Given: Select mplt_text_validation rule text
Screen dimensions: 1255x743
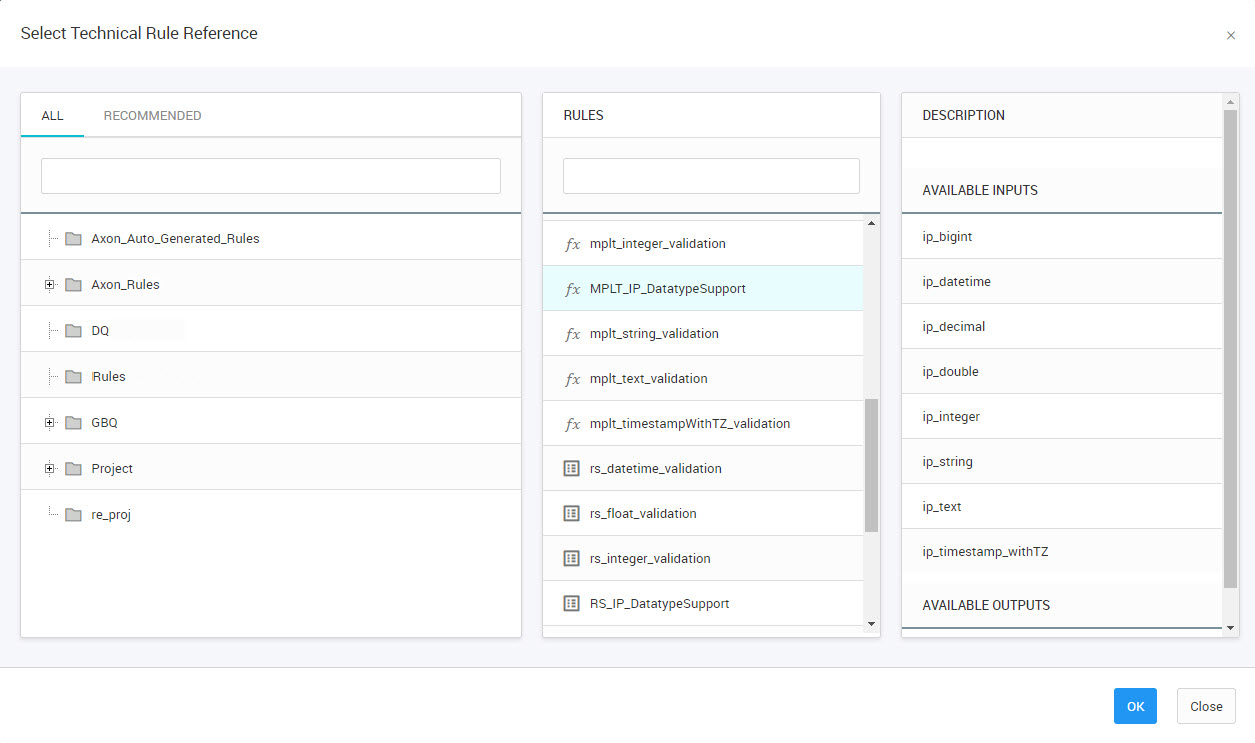Looking at the screenshot, I should (x=649, y=379).
